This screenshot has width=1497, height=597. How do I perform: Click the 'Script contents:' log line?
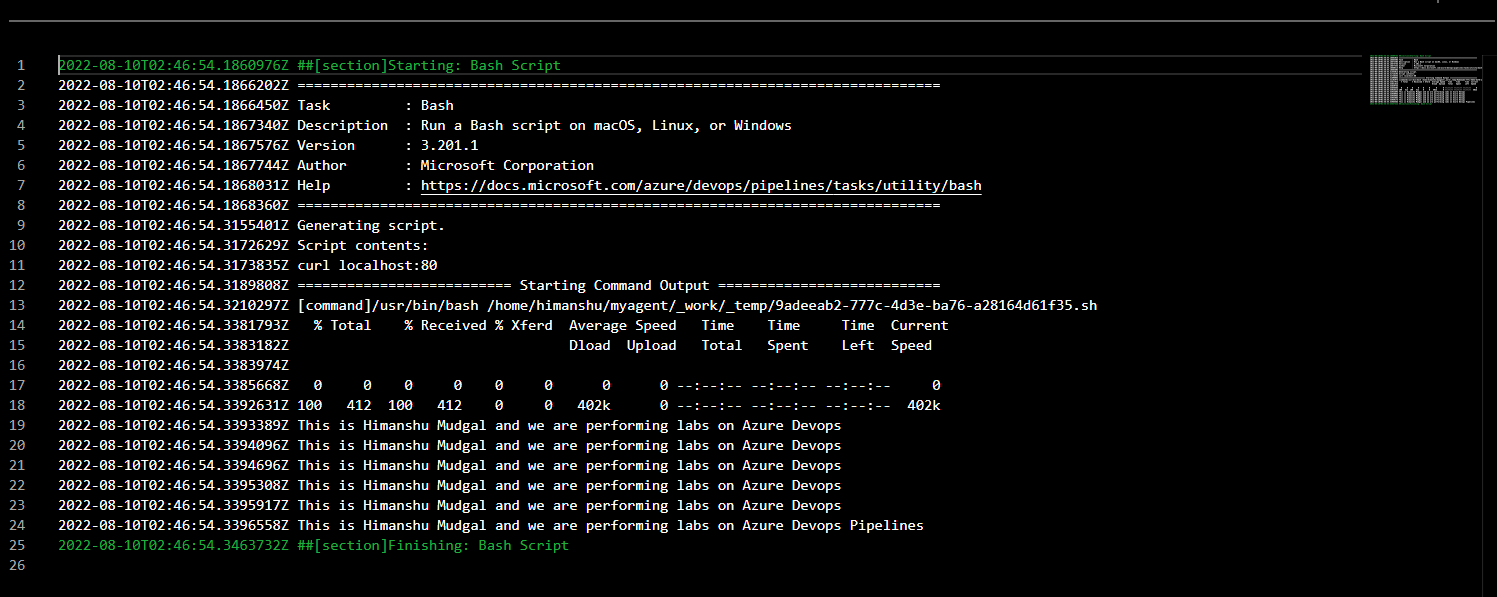(x=243, y=245)
